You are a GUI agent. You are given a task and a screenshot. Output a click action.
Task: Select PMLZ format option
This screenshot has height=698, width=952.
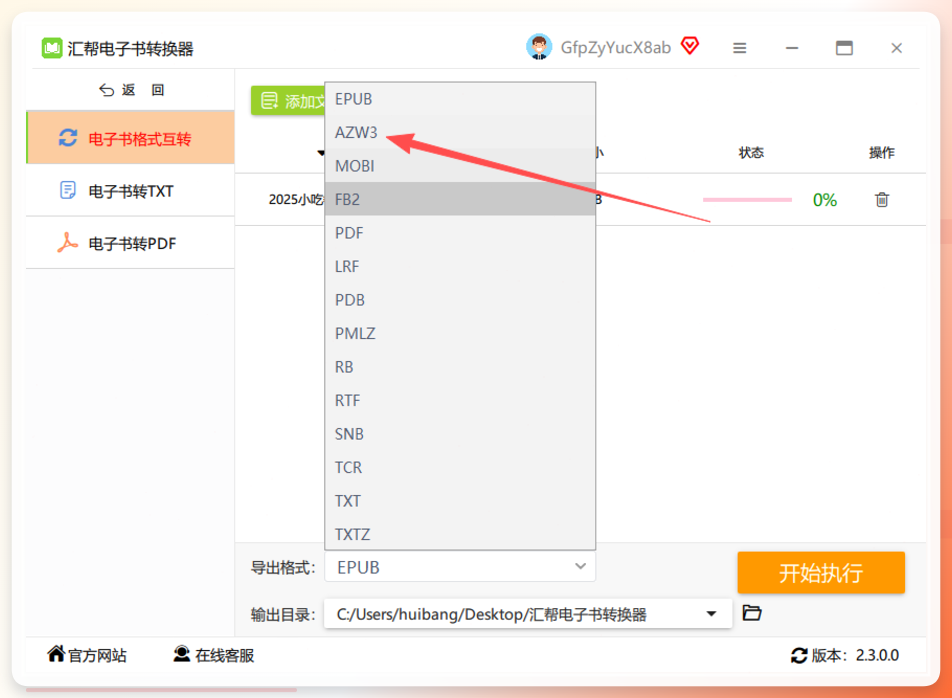(x=460, y=333)
